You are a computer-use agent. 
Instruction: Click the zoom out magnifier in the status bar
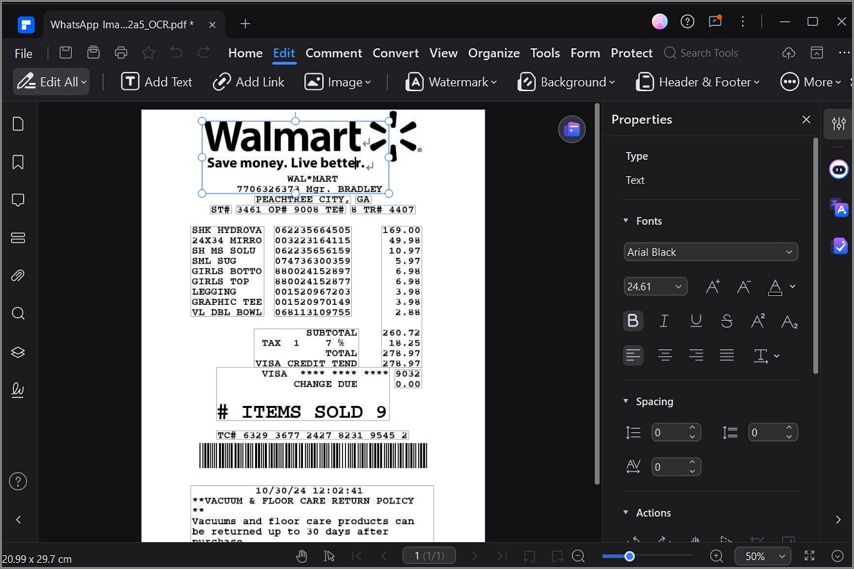578,556
